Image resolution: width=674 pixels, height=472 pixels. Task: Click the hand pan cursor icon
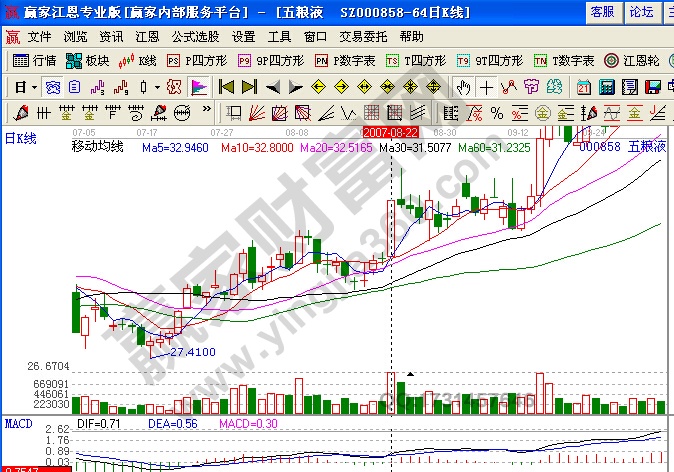pyautogui.click(x=462, y=86)
